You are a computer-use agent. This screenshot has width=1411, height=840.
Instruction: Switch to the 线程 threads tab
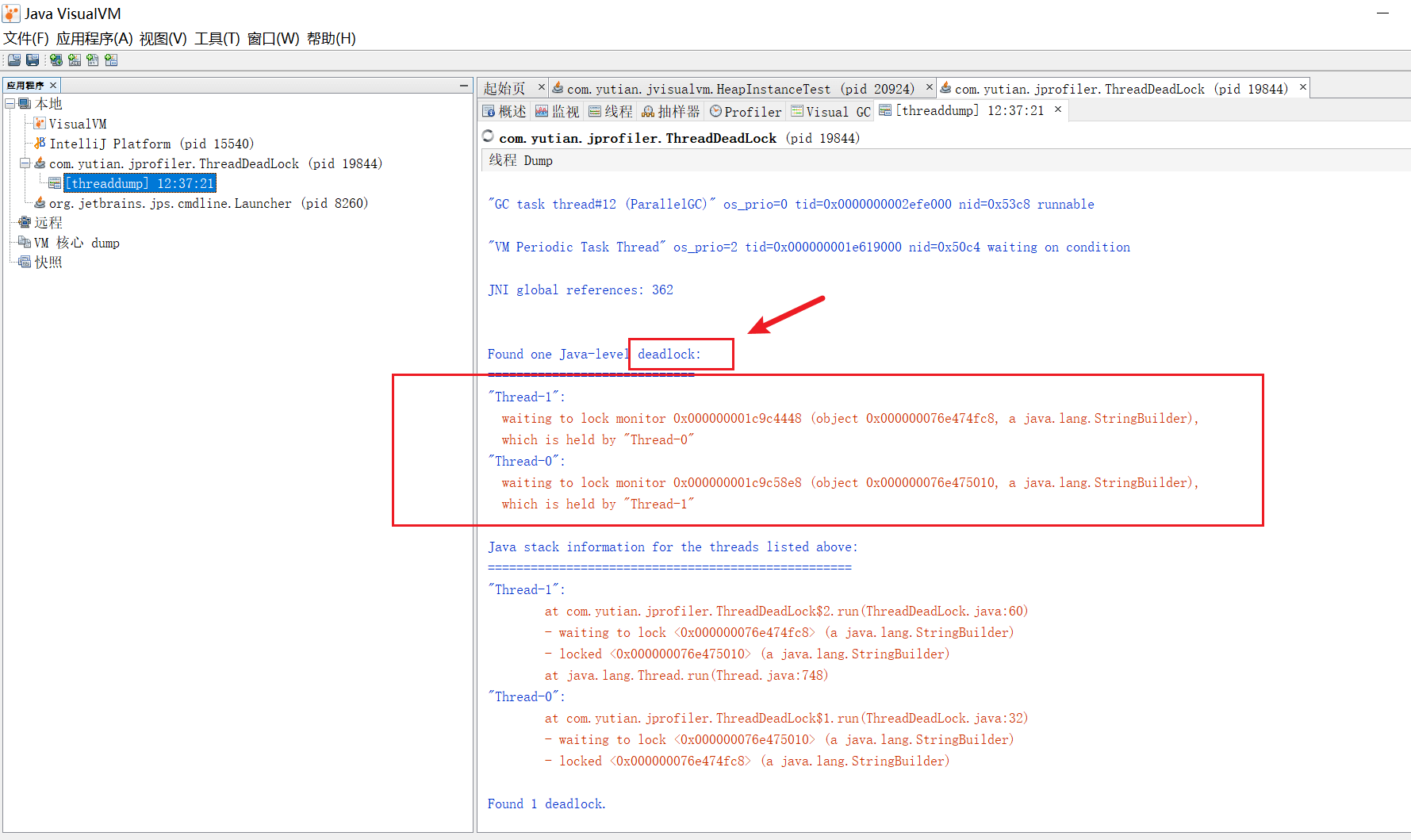(x=610, y=112)
